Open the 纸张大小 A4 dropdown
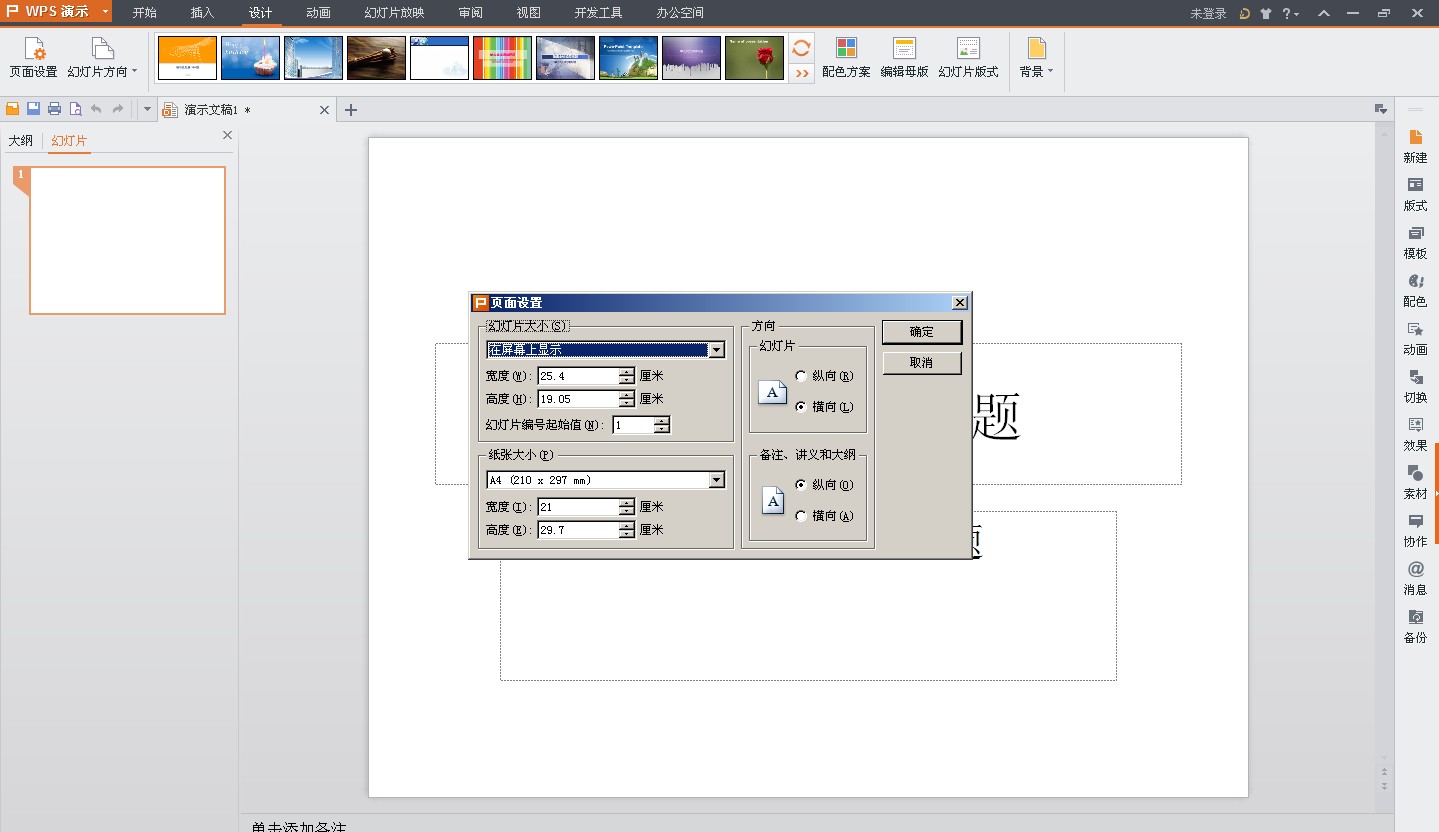This screenshot has width=1439, height=832. [x=716, y=480]
